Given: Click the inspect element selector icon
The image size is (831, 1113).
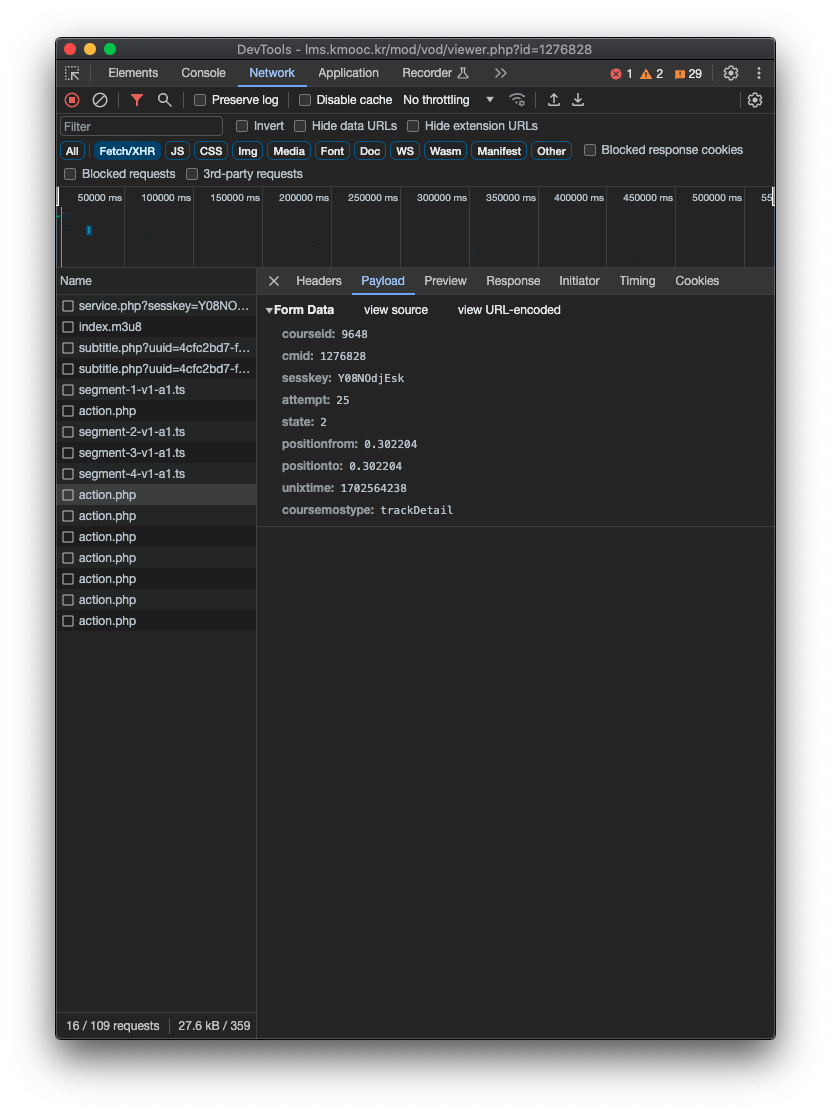Looking at the screenshot, I should [x=72, y=73].
